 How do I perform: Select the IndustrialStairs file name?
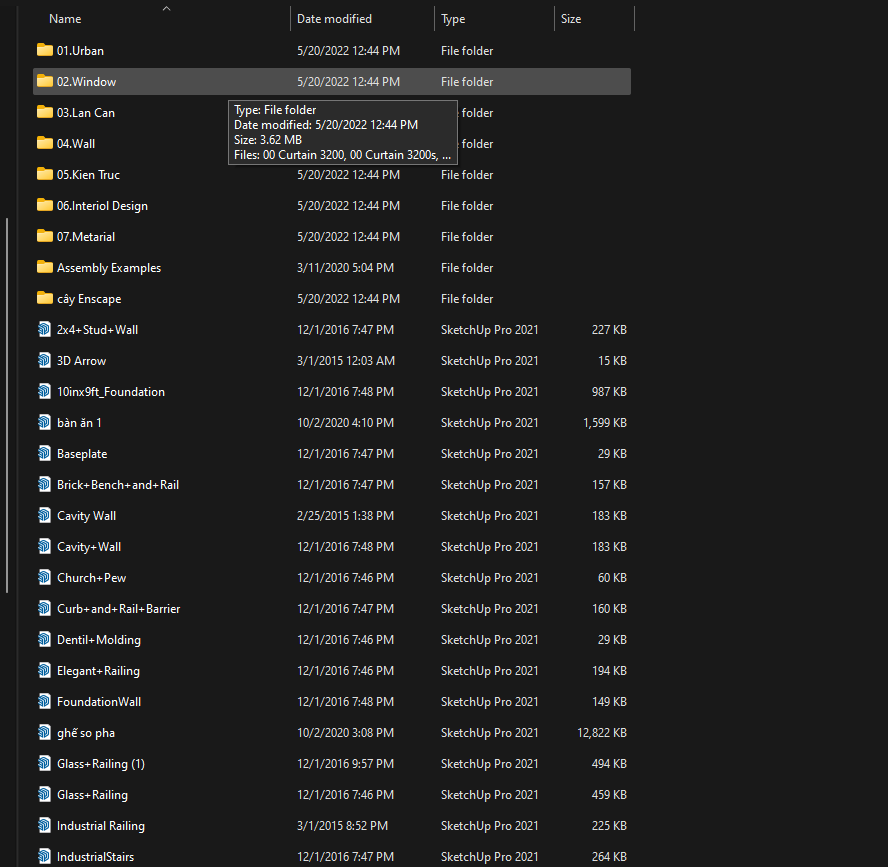coord(95,857)
